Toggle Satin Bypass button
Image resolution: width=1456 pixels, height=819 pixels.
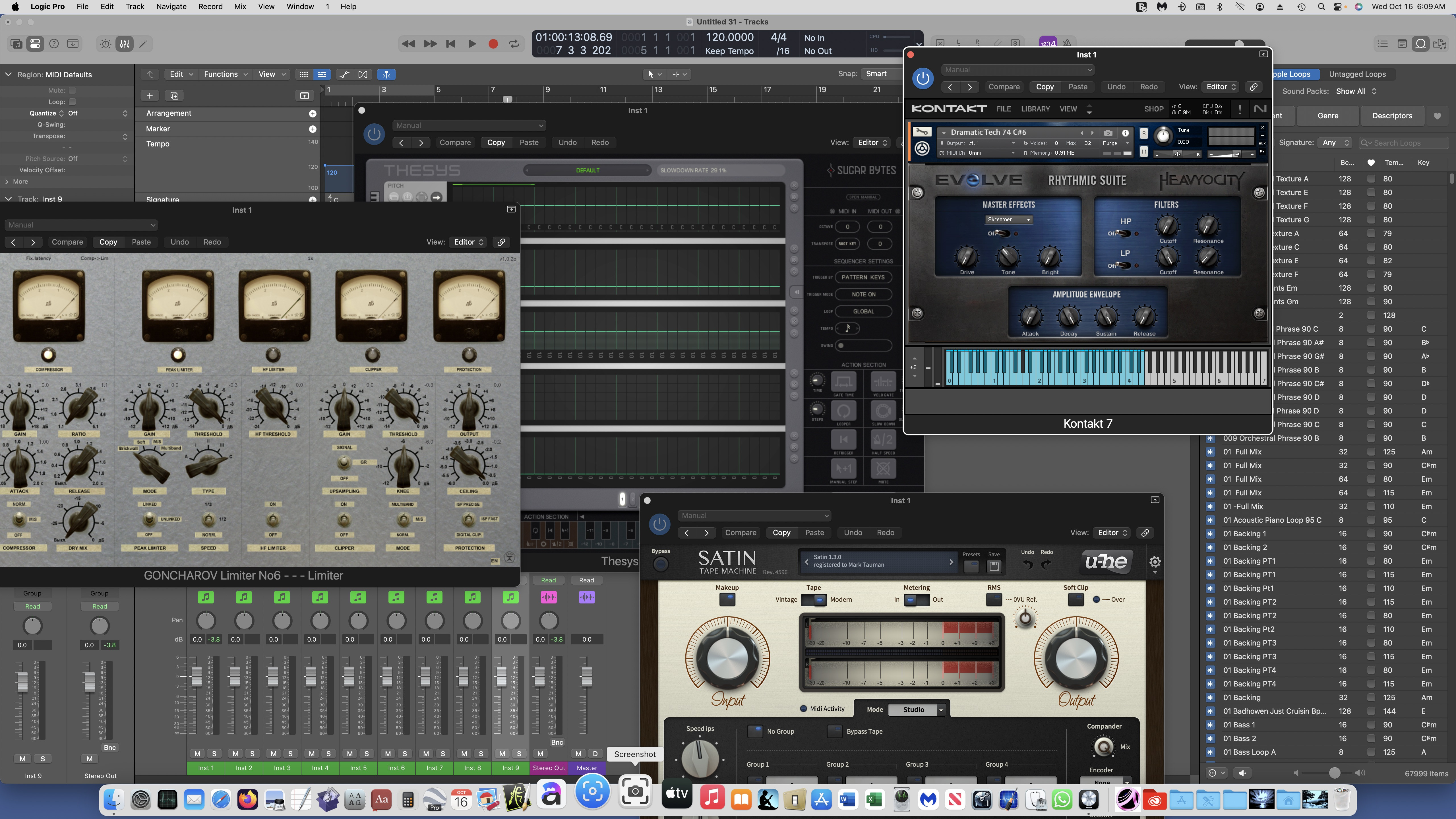(660, 564)
